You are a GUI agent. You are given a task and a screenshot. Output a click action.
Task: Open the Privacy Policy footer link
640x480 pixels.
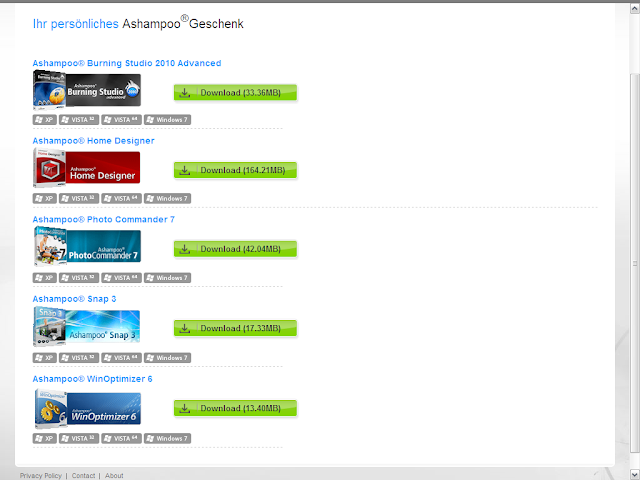point(41,476)
